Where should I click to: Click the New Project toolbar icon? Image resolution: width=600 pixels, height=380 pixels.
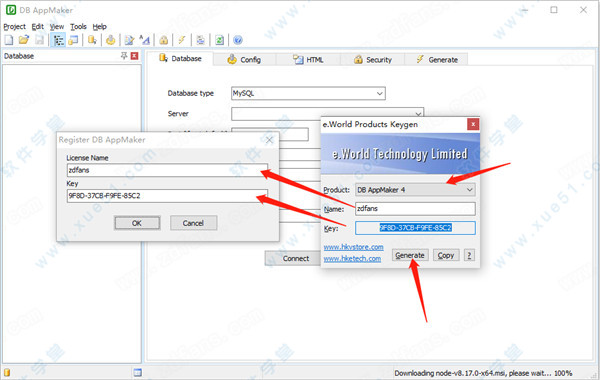tap(9, 40)
